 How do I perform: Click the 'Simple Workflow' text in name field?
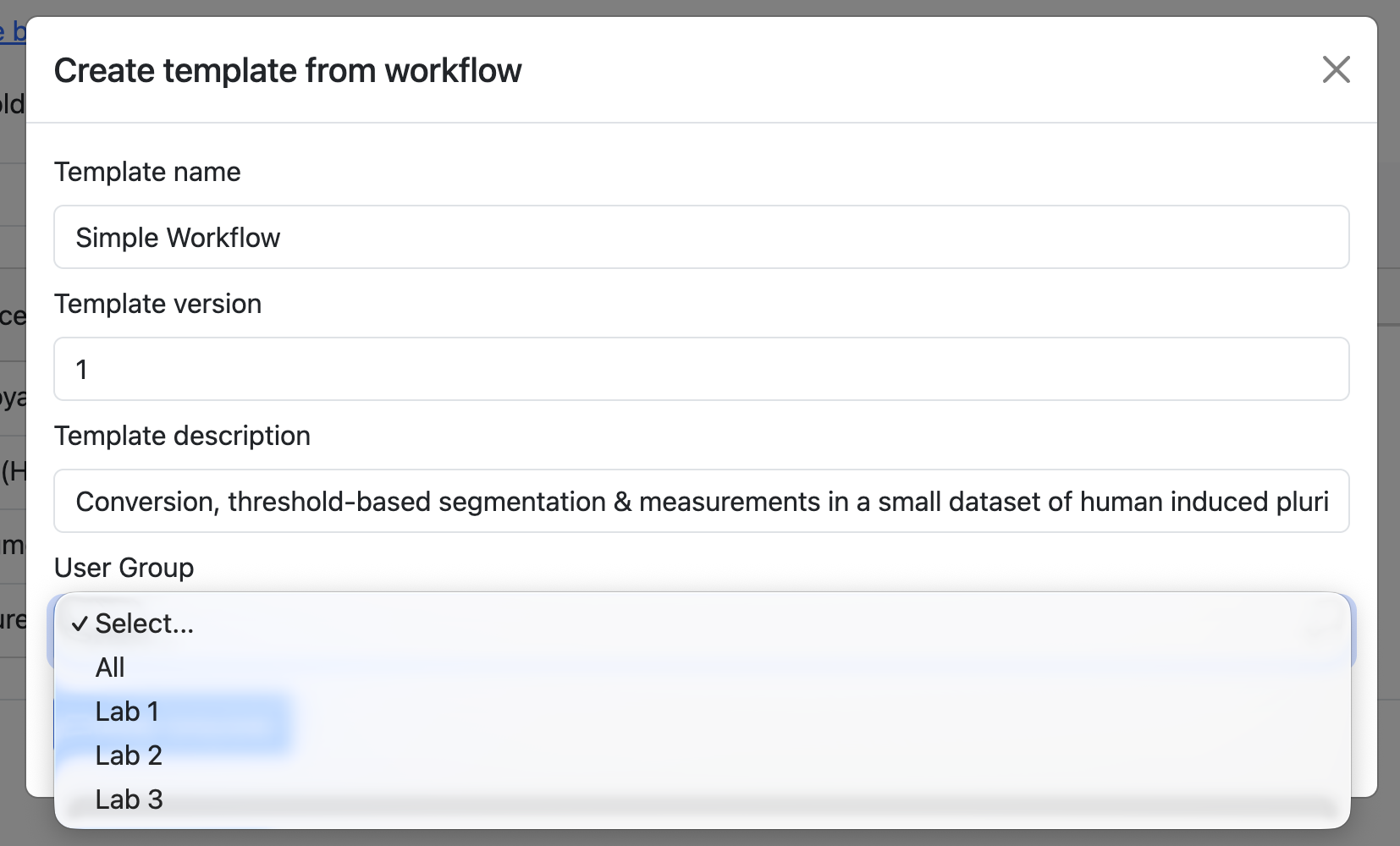(178, 238)
